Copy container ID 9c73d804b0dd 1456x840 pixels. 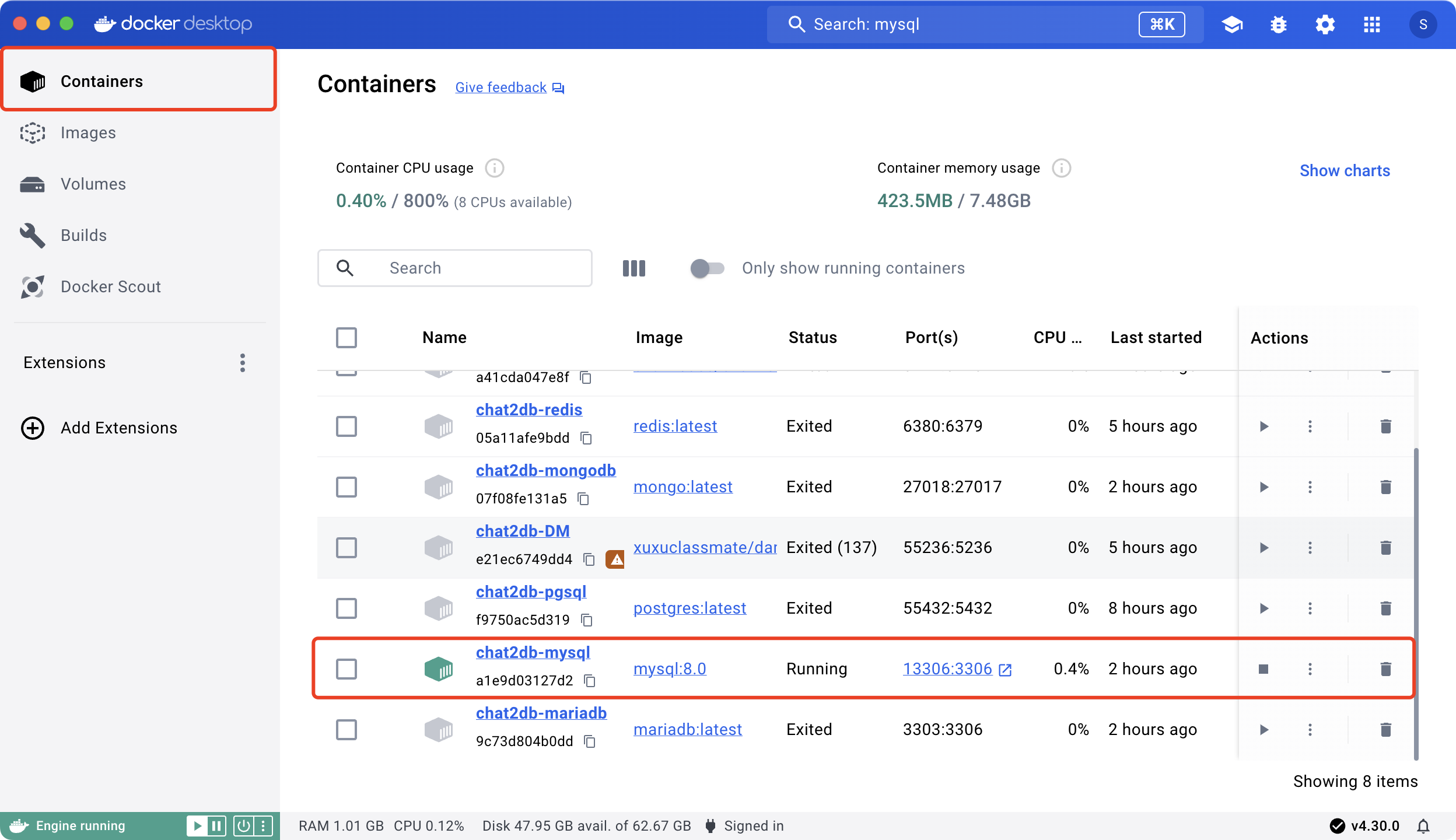tap(590, 741)
